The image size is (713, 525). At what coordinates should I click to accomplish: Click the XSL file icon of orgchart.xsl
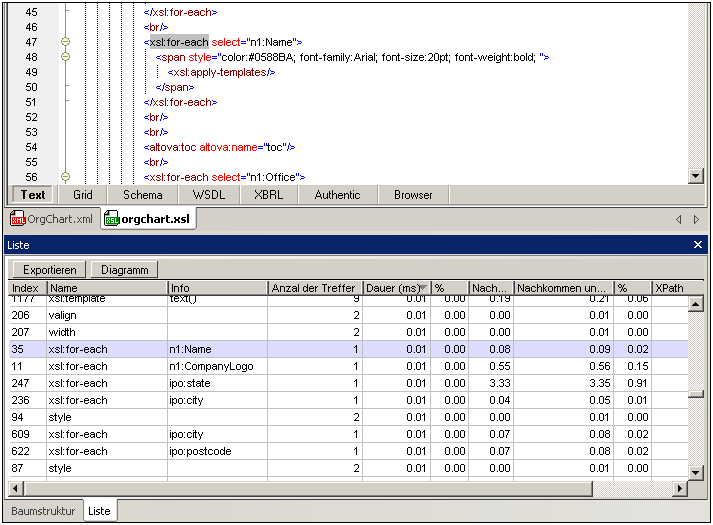(111, 219)
